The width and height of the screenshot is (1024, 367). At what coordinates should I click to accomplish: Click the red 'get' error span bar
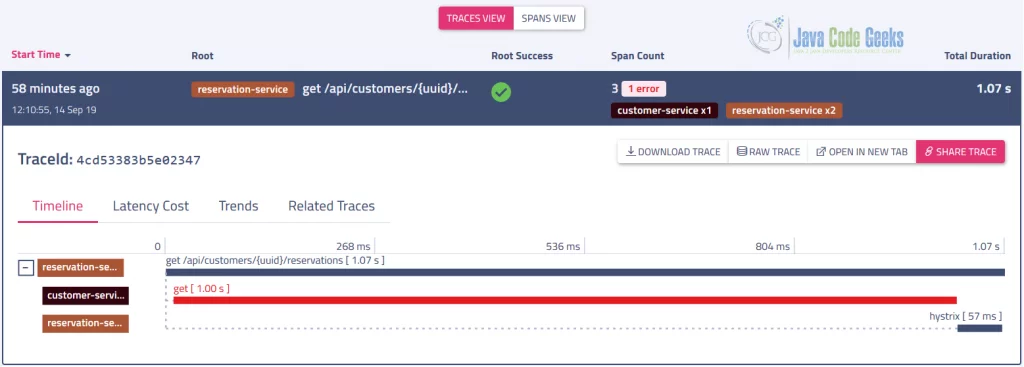565,300
